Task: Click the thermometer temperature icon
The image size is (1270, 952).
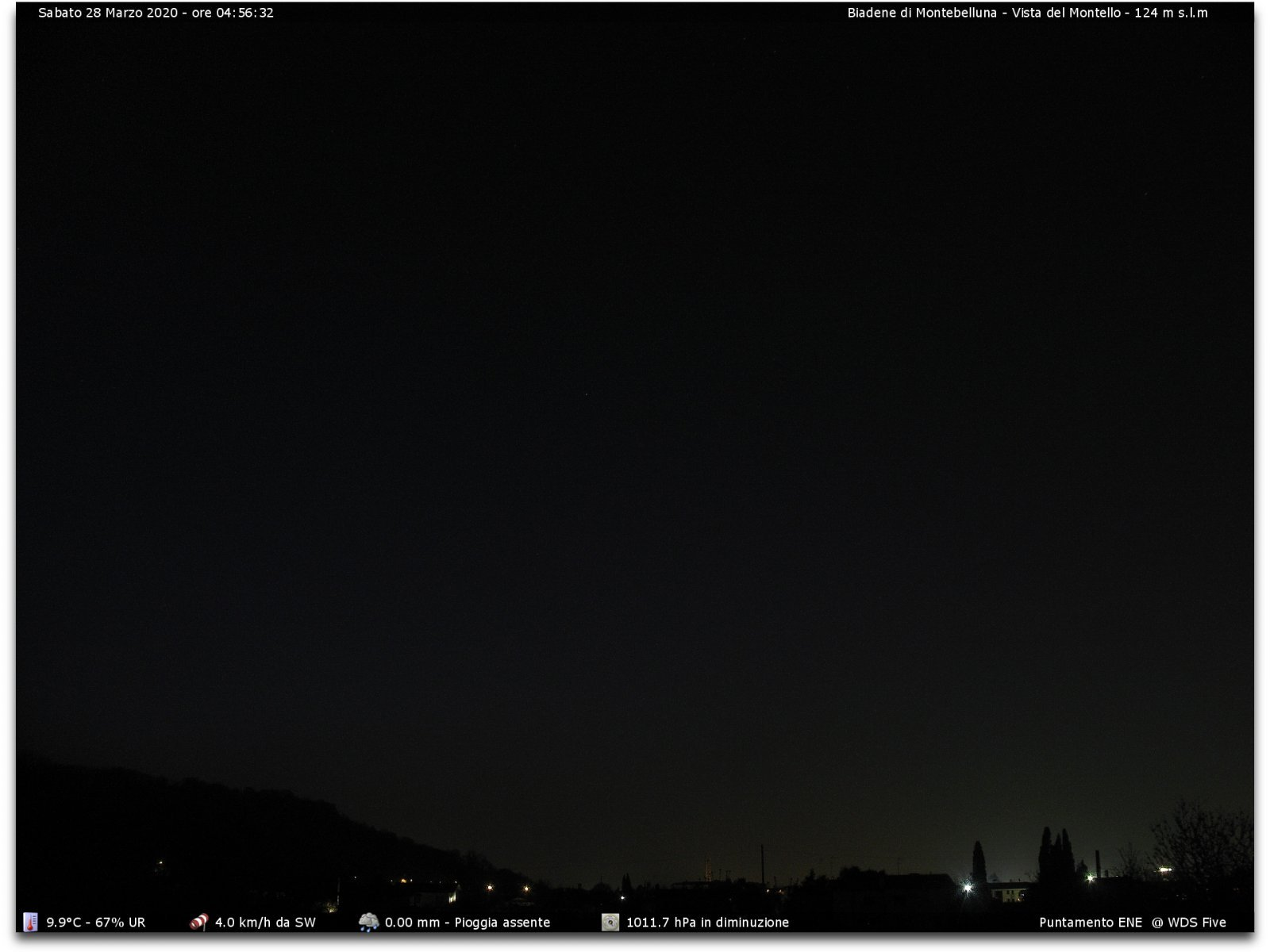Action: point(30,922)
